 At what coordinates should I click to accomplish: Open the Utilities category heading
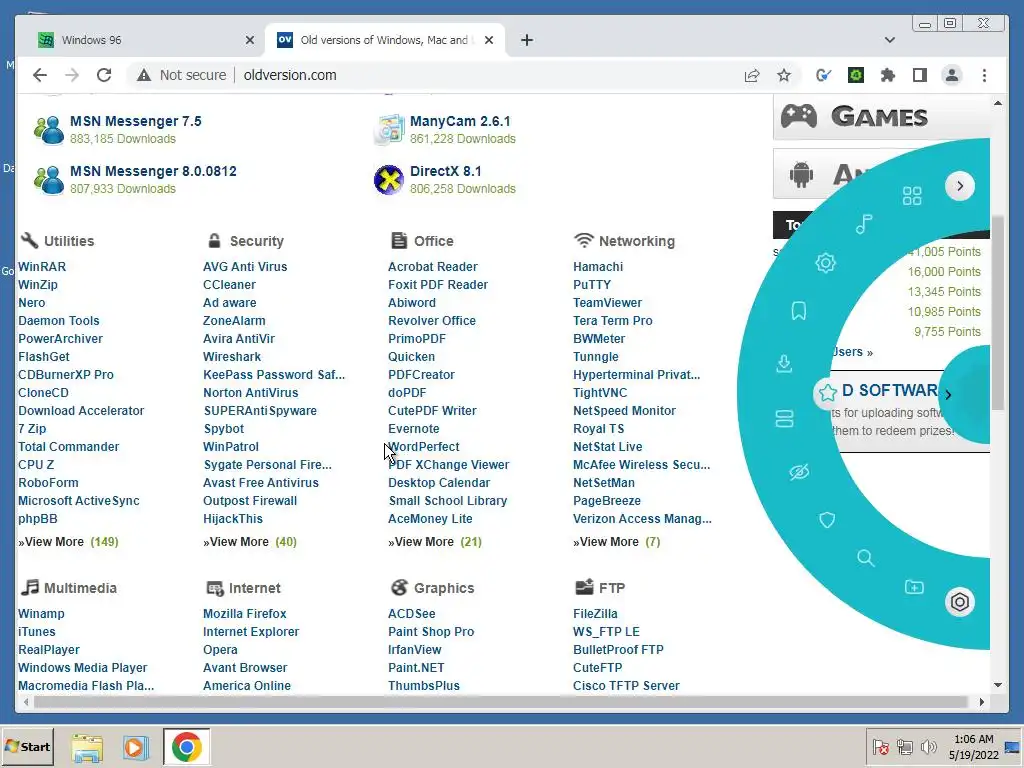click(69, 241)
